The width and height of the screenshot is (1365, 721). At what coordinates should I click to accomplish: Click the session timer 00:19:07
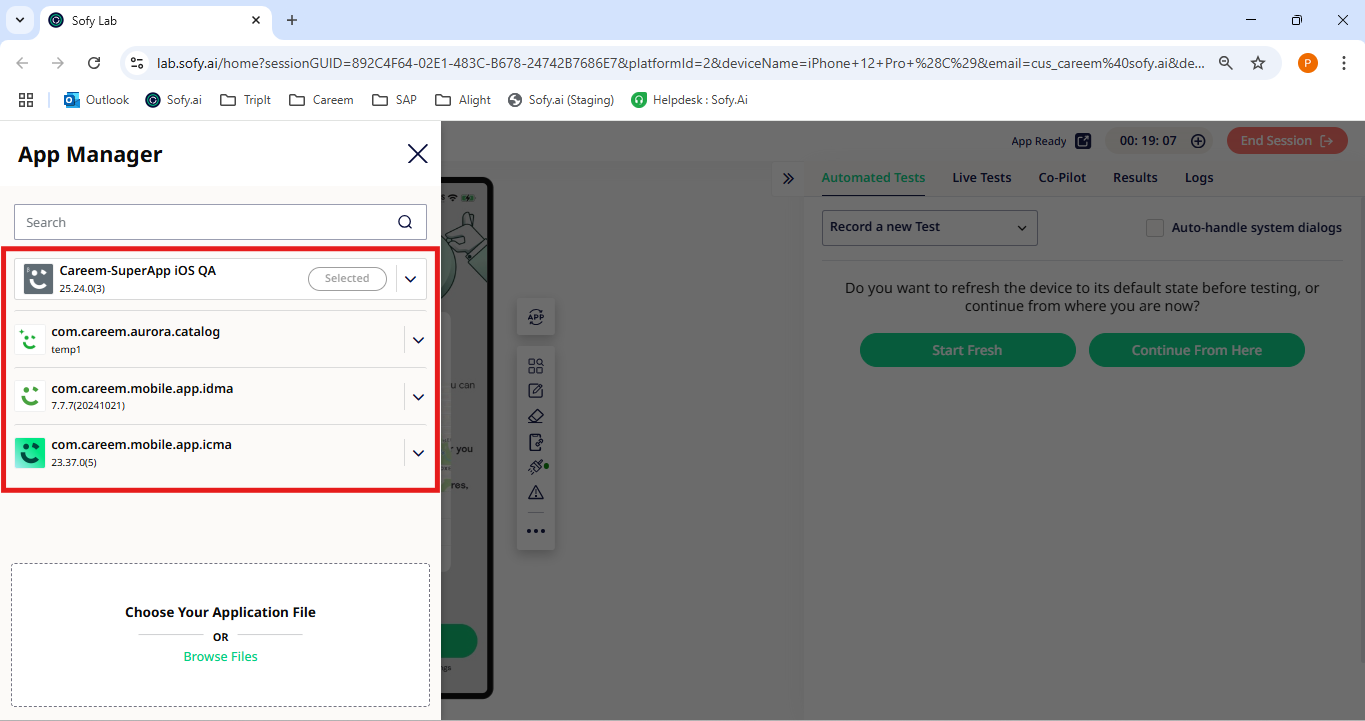pos(1148,141)
